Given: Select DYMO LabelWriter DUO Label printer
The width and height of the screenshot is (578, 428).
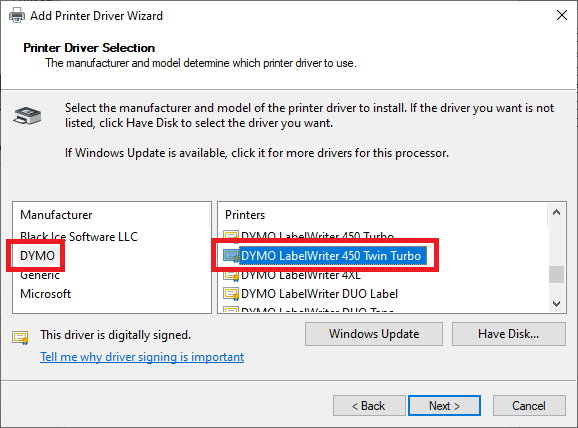Looking at the screenshot, I should pyautogui.click(x=319, y=294).
